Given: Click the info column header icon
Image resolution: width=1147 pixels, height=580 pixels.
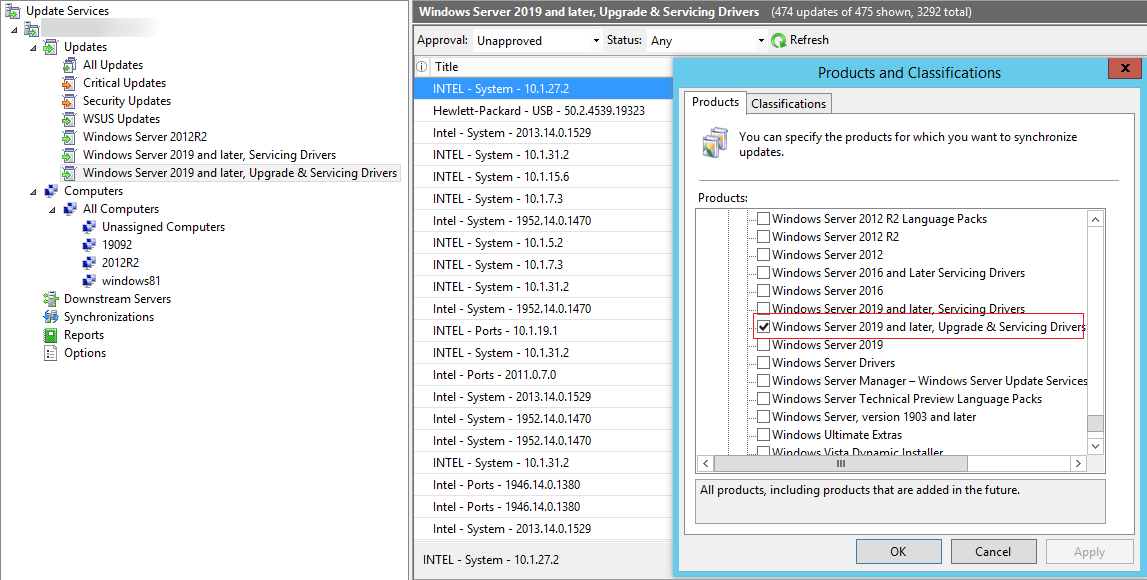Looking at the screenshot, I should coord(421,67).
